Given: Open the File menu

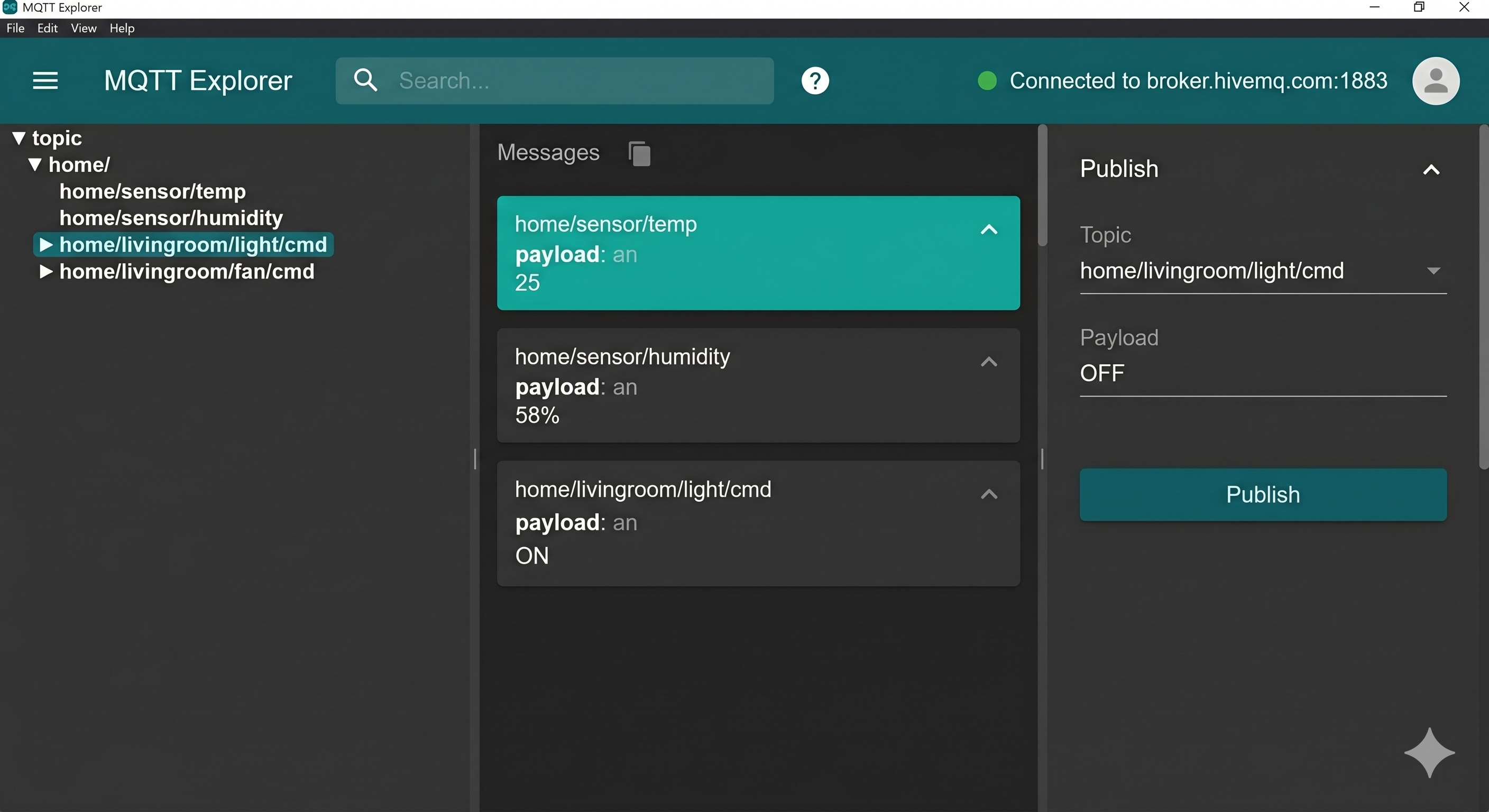Looking at the screenshot, I should coord(16,27).
